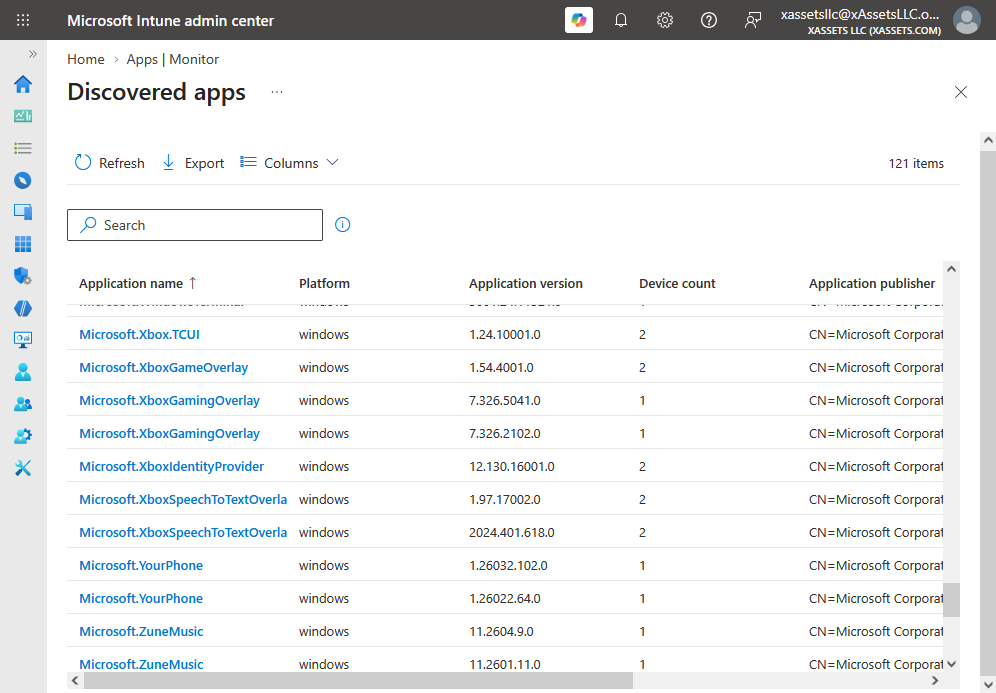Select version cell 1.26022.64.0

tap(505, 598)
